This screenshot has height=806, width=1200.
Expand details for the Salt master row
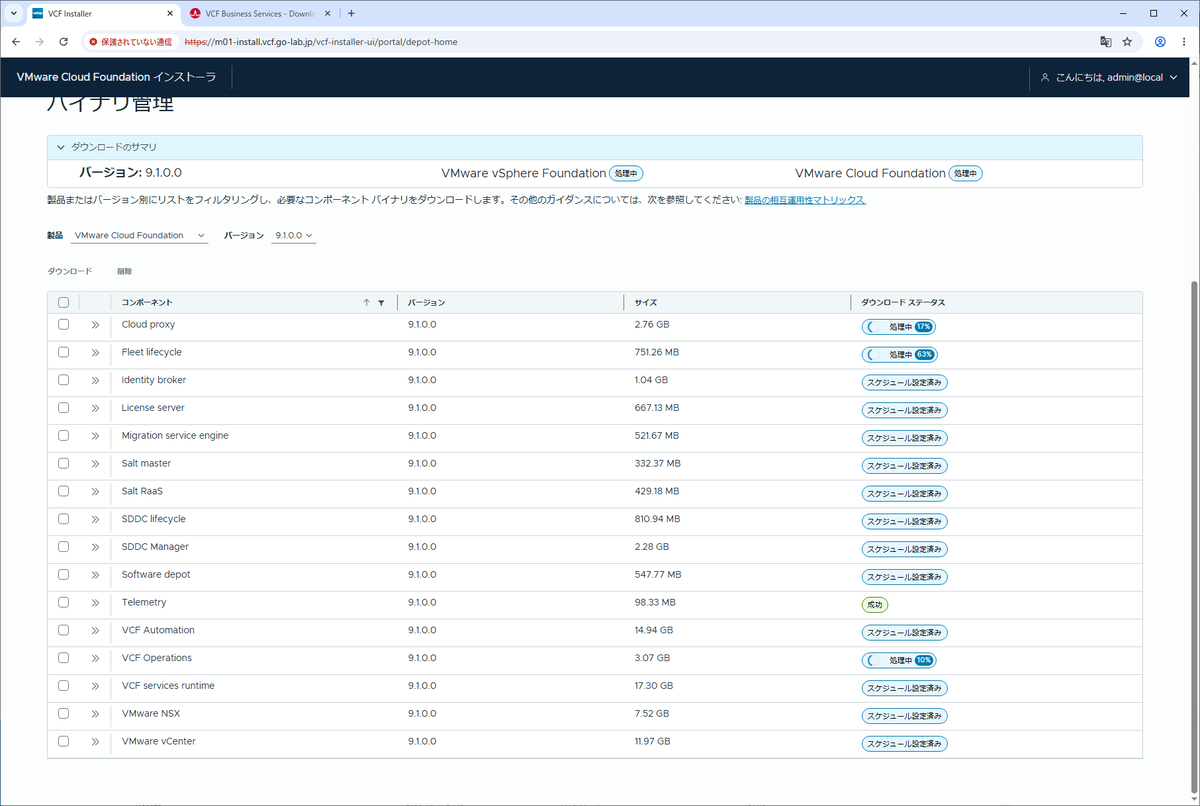[95, 464]
